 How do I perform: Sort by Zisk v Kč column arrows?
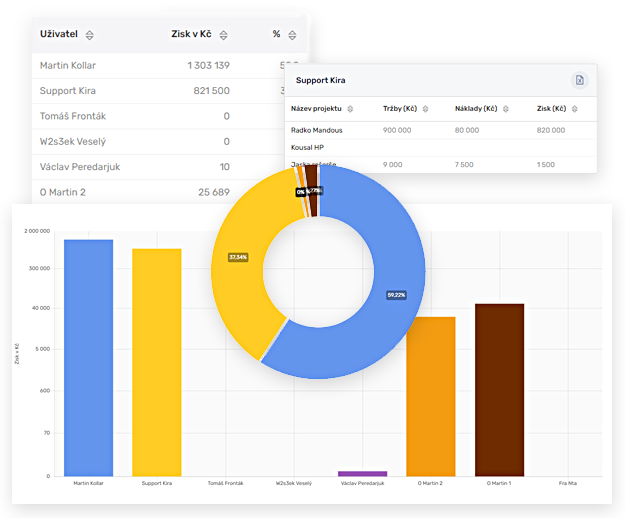tap(221, 35)
